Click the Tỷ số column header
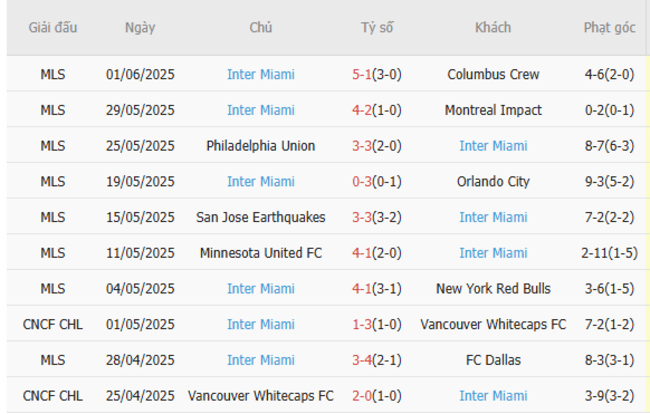The width and height of the screenshot is (650, 414). pos(377,28)
